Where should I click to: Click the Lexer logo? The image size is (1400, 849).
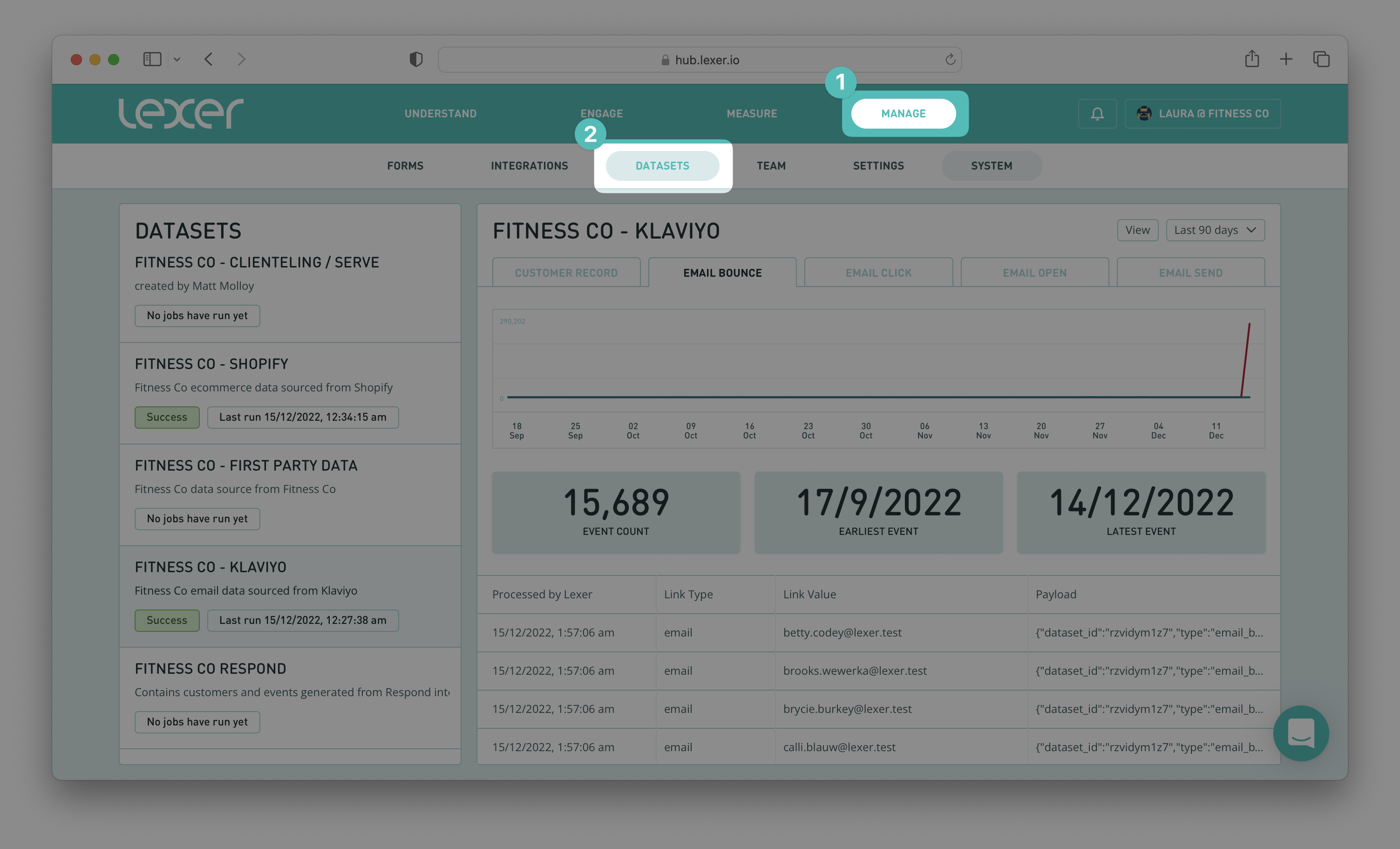(x=181, y=113)
